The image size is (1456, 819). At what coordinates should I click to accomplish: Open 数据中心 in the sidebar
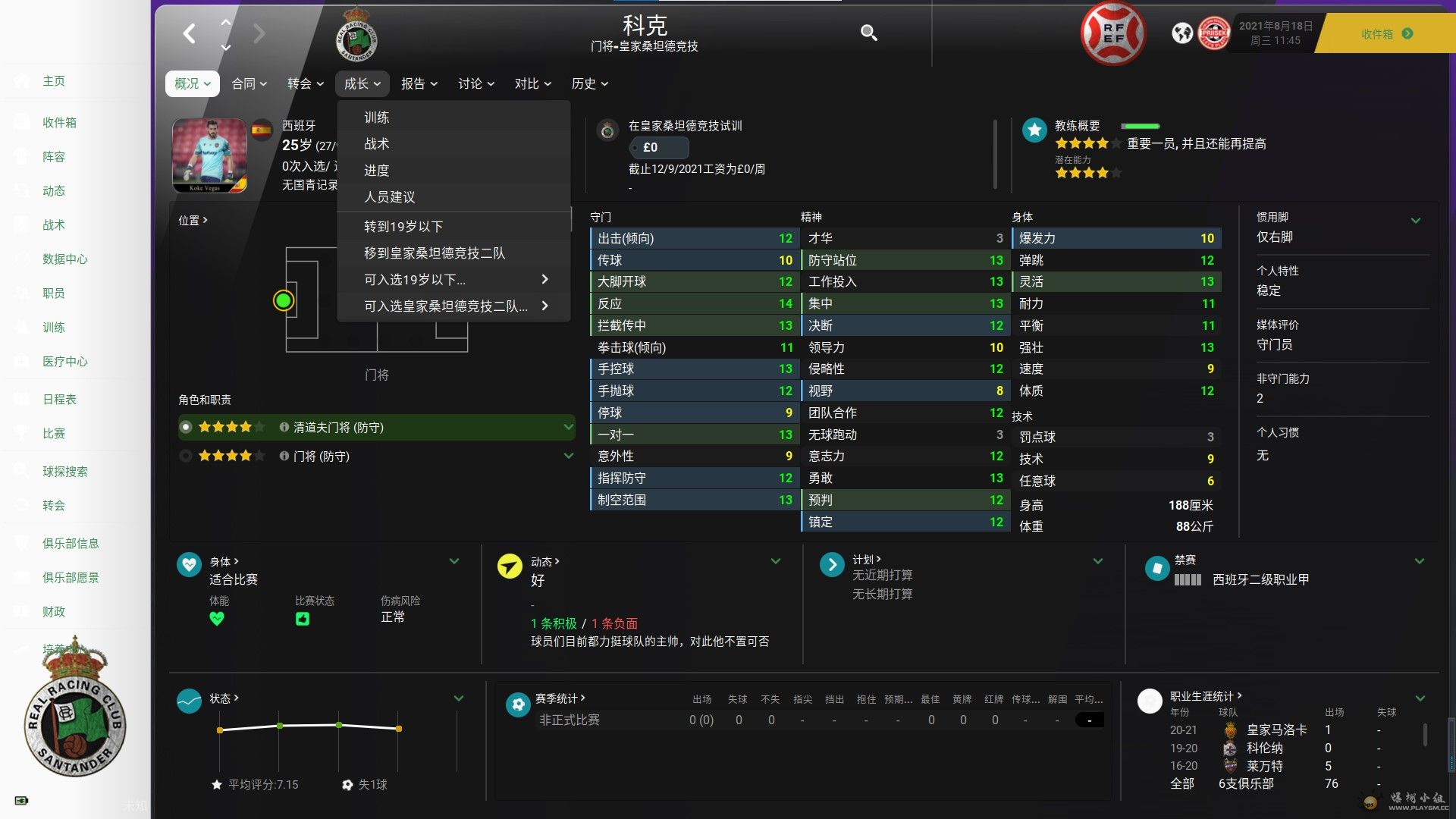click(65, 259)
